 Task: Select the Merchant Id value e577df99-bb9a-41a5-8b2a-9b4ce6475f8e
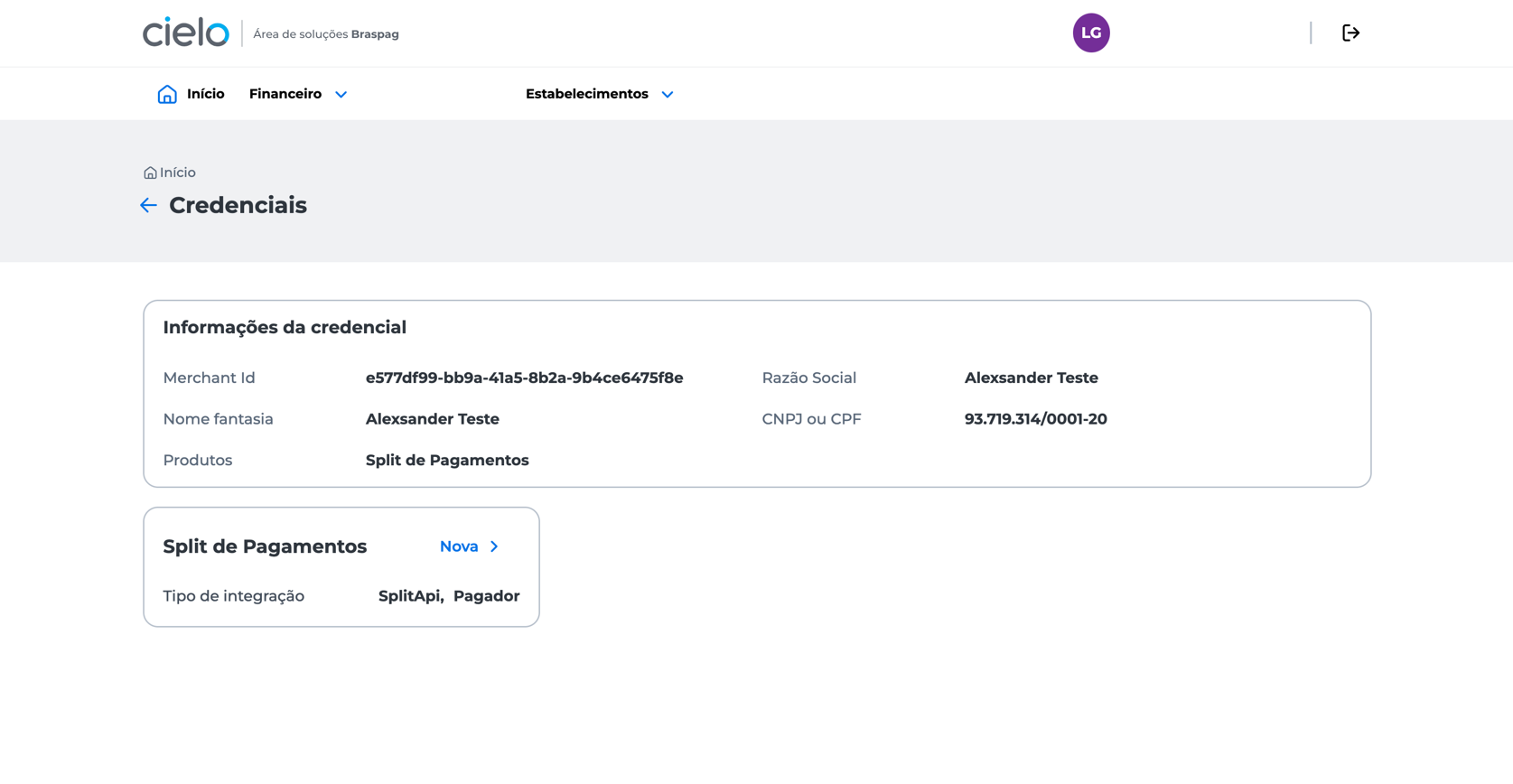(524, 378)
